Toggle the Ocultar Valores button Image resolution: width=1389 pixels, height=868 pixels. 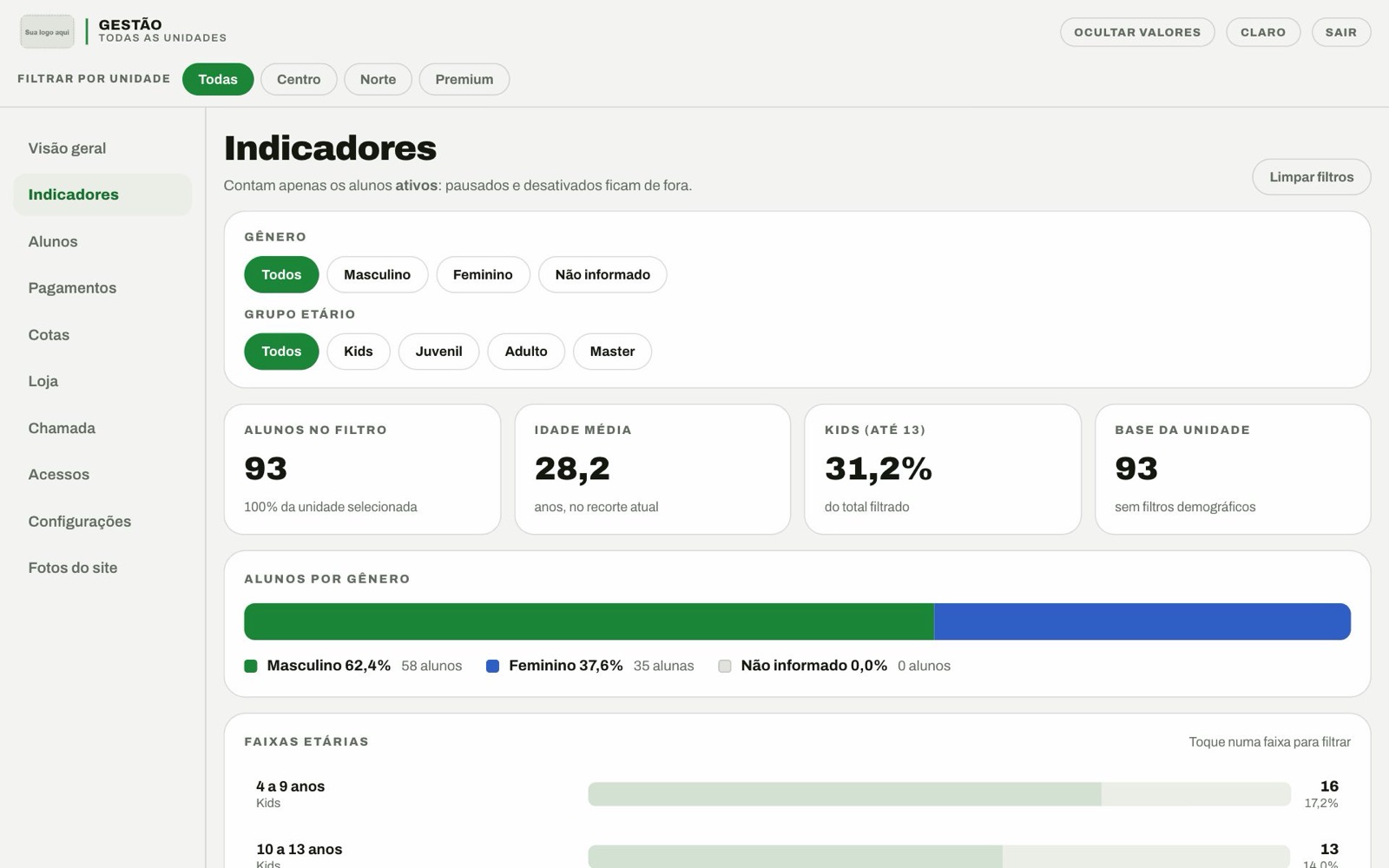[1137, 32]
